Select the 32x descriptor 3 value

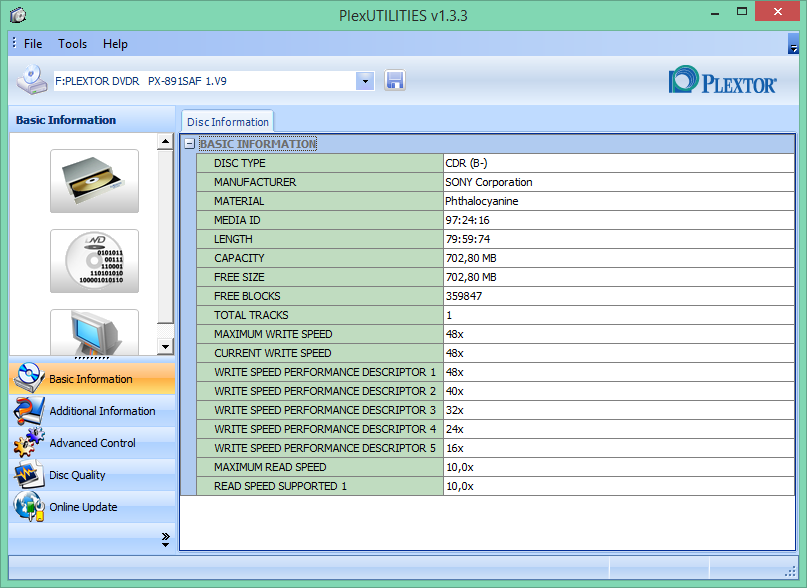[x=454, y=410]
